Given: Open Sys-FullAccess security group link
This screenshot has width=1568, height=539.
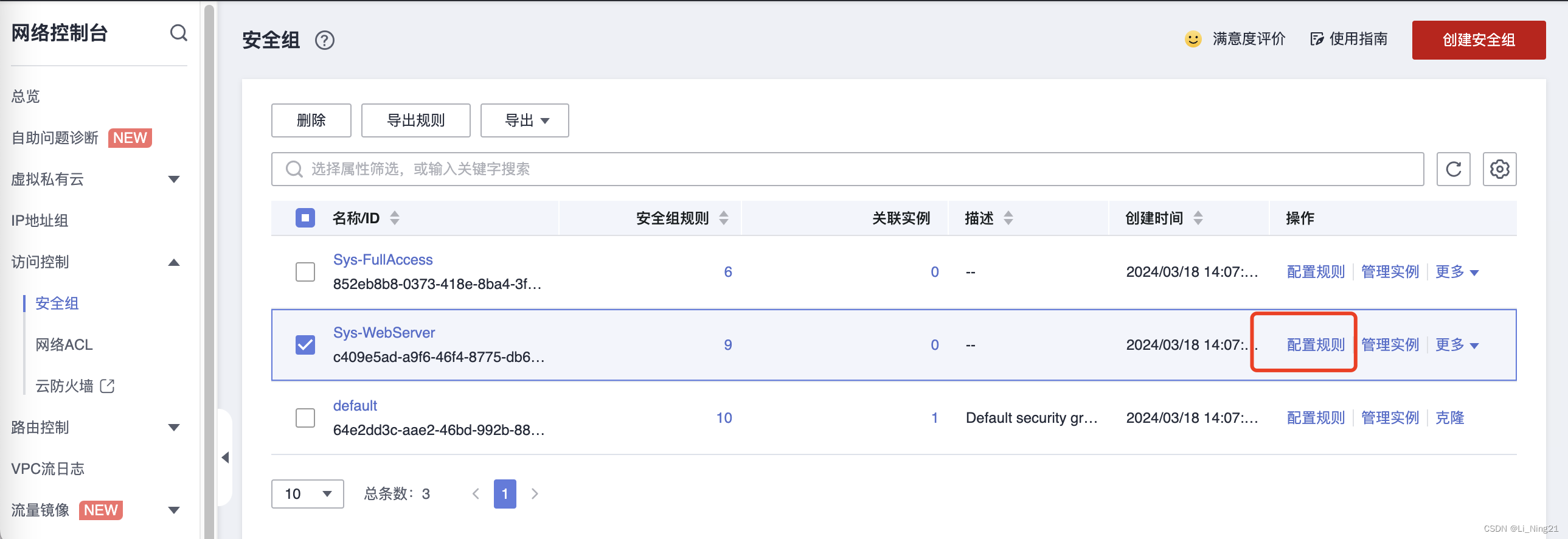Looking at the screenshot, I should click(383, 259).
